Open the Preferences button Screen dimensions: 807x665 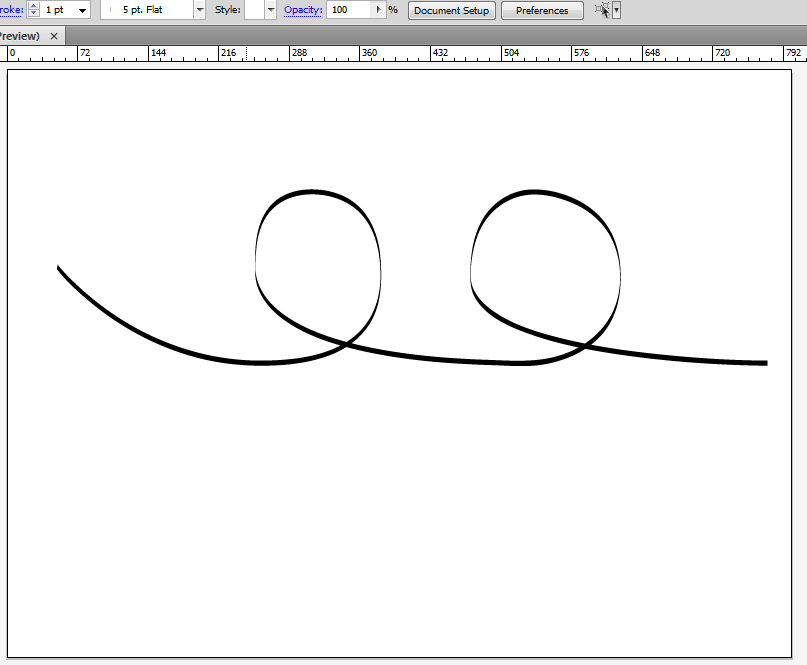pos(542,10)
